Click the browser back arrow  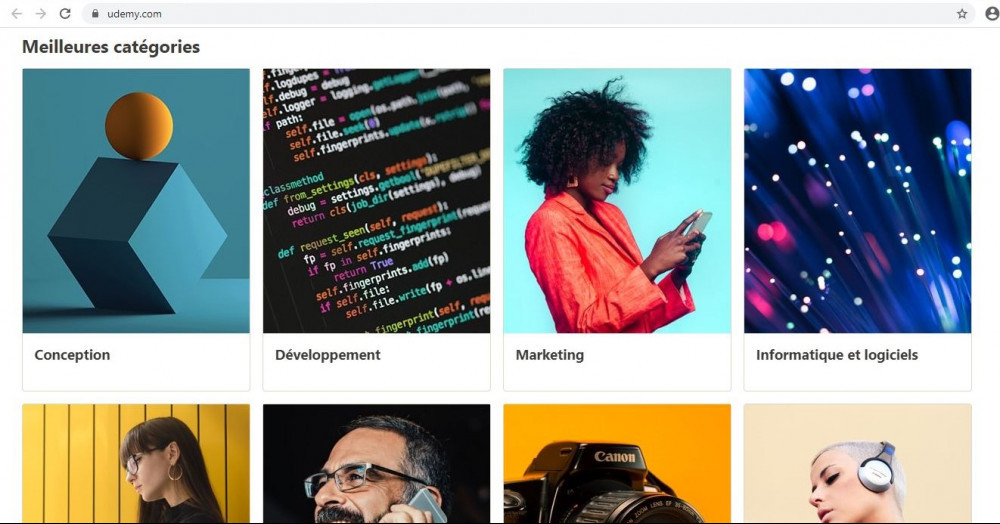coord(17,13)
